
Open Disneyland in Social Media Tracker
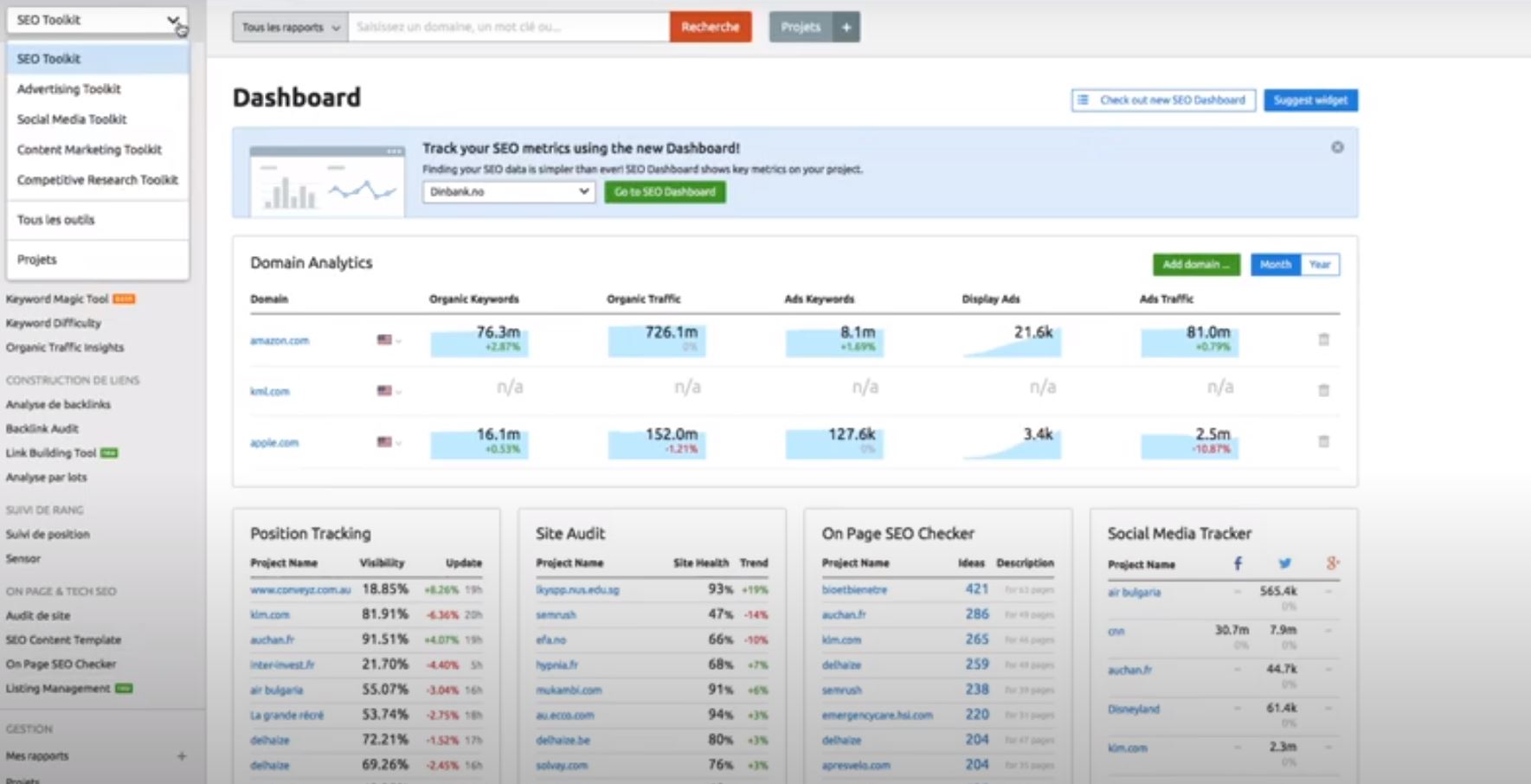pyautogui.click(x=1134, y=709)
